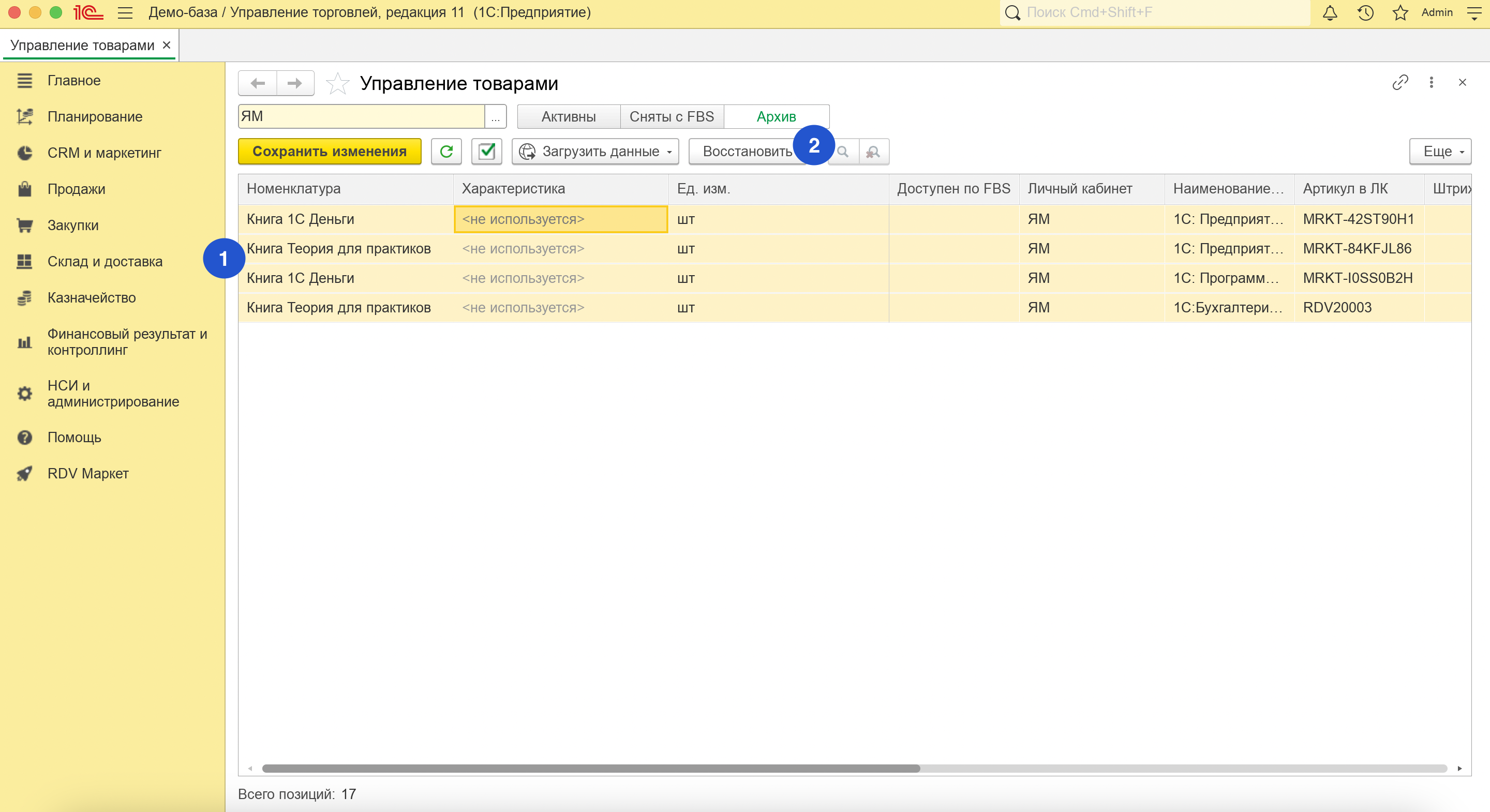Image resolution: width=1490 pixels, height=812 pixels.
Task: Open the hamburger main menu icon
Action: (125, 13)
